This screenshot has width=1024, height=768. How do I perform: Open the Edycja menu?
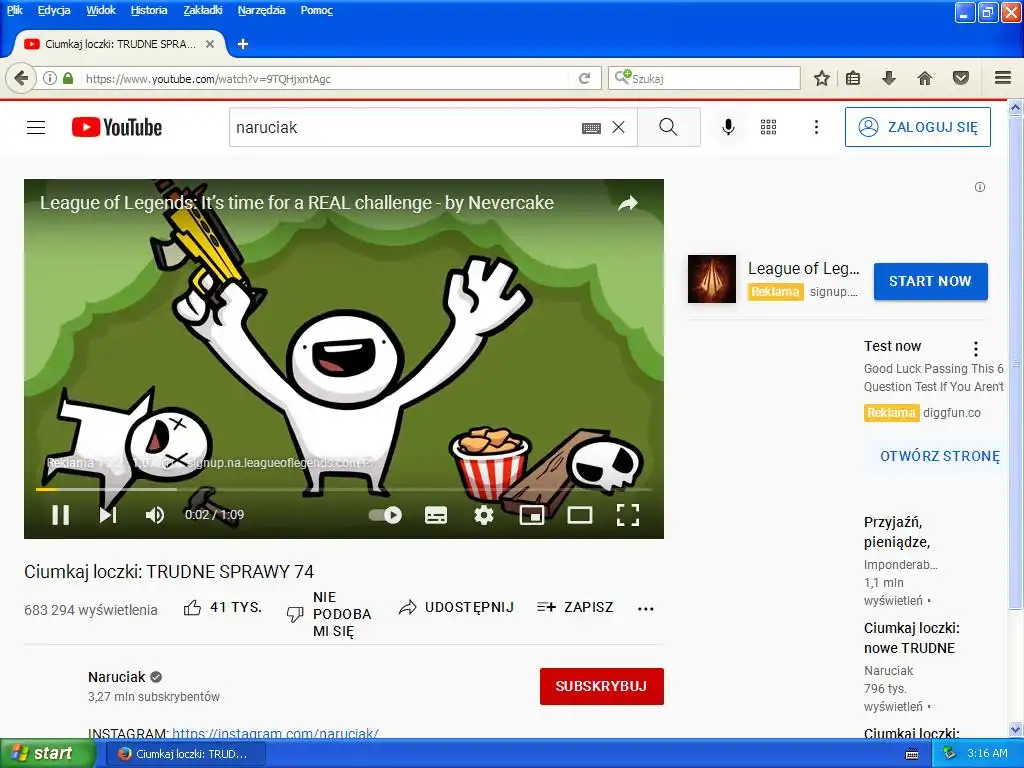tap(54, 10)
